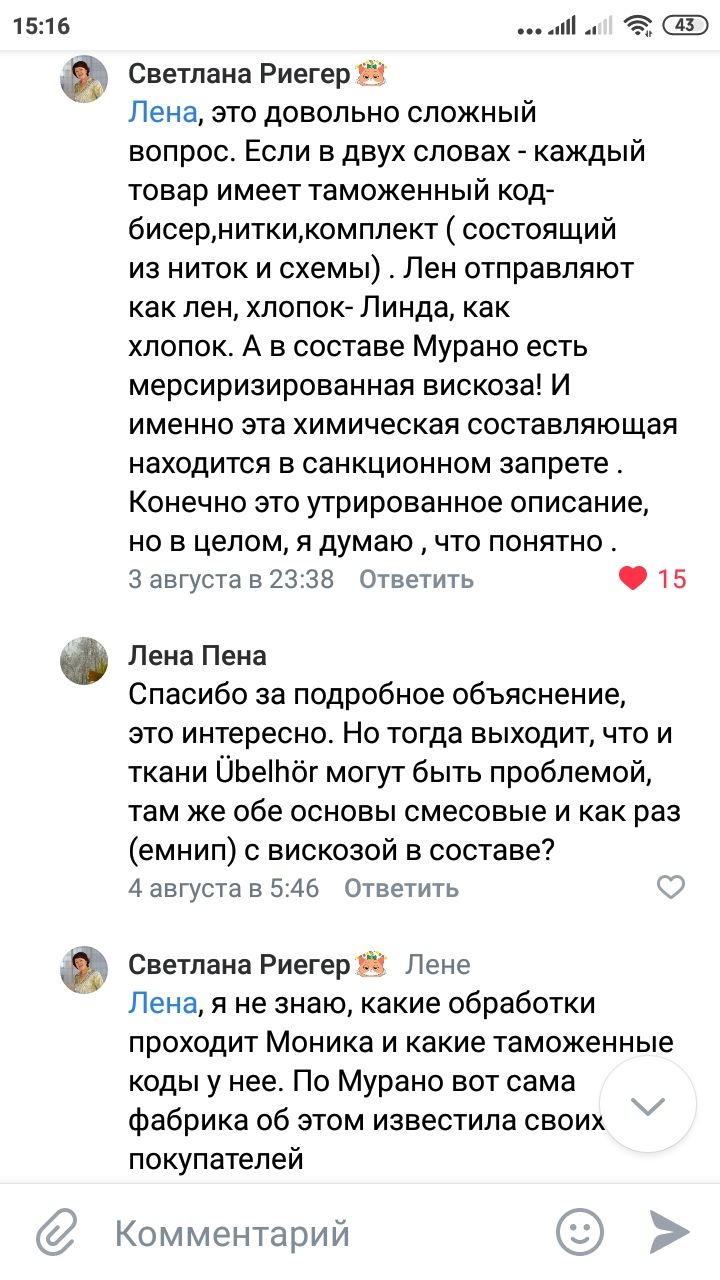Unlike the comment with 15 likes

[633, 578]
